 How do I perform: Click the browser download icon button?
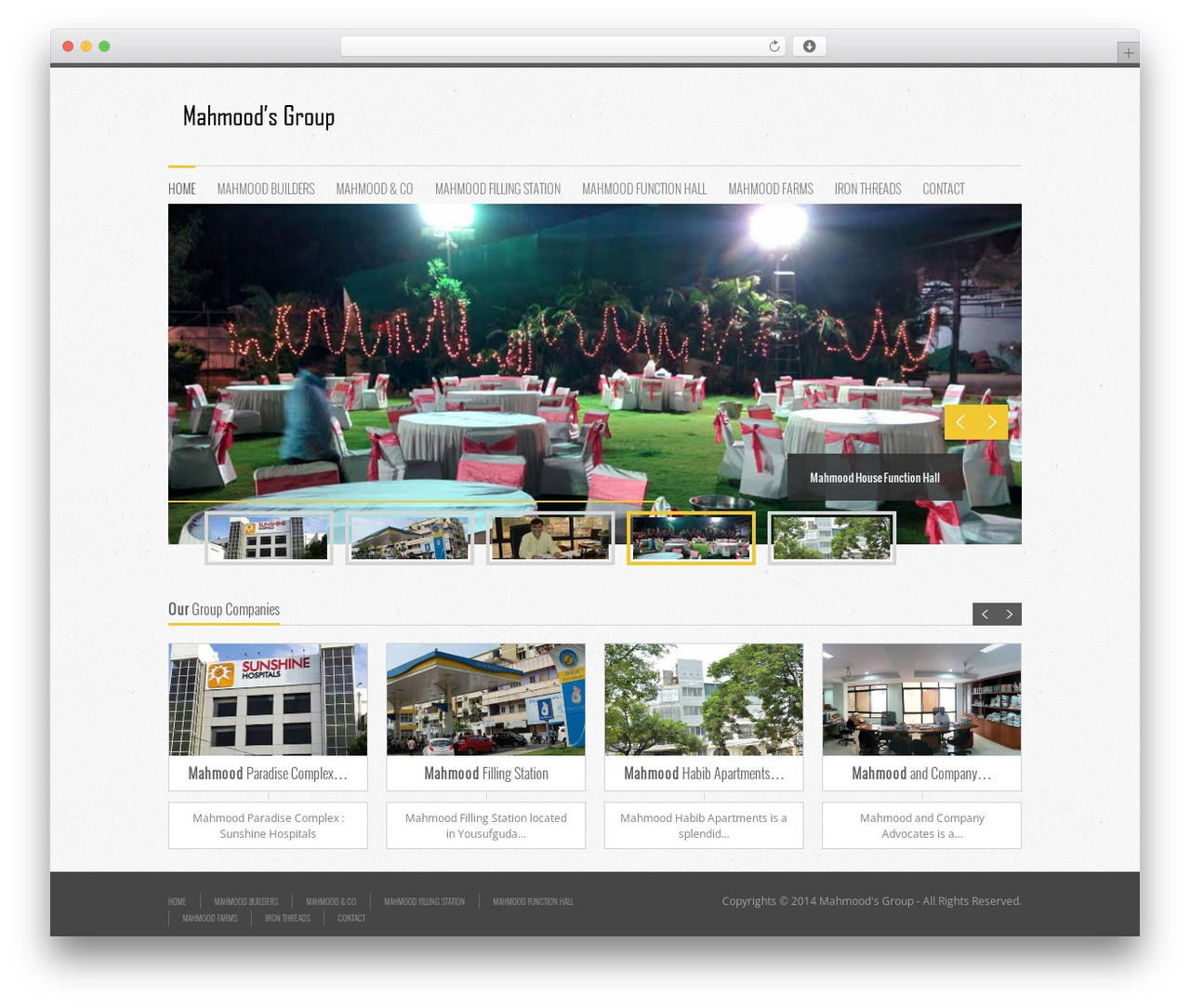coord(809,46)
